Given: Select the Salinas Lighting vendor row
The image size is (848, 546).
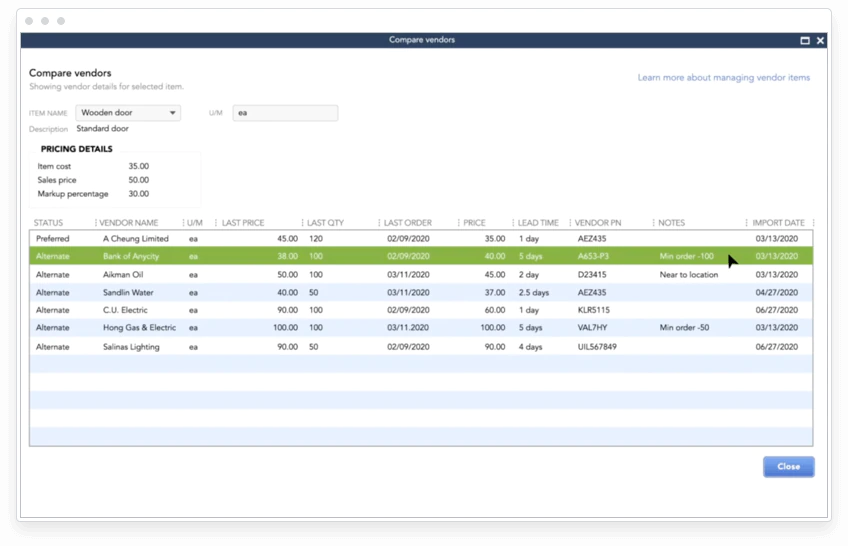Looking at the screenshot, I should pos(421,347).
